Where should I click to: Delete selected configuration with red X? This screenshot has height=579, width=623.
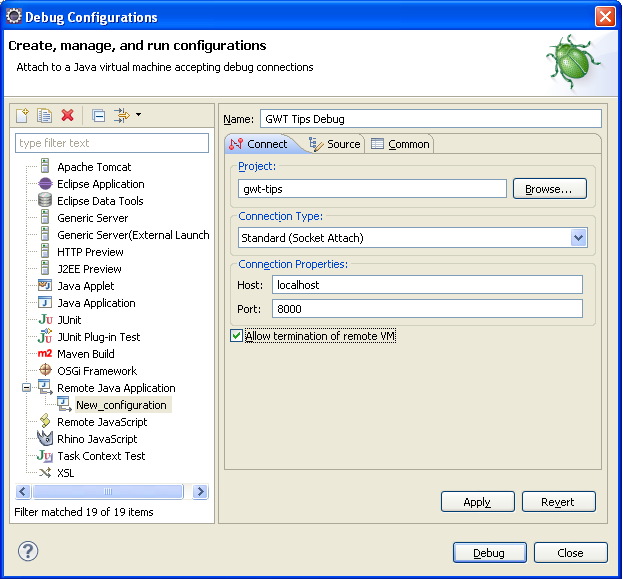(x=68, y=116)
